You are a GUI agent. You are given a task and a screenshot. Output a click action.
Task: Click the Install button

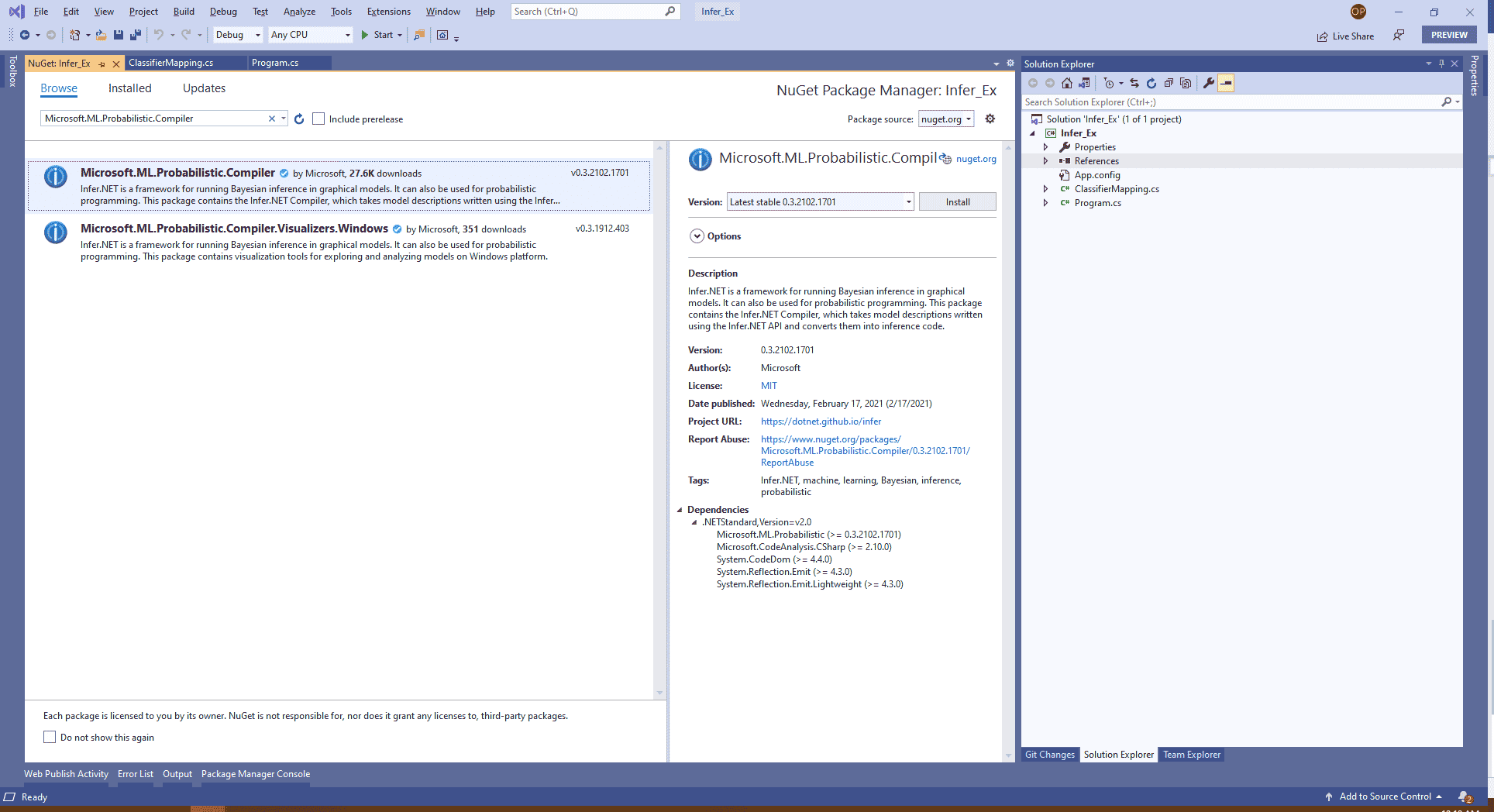[x=957, y=201]
